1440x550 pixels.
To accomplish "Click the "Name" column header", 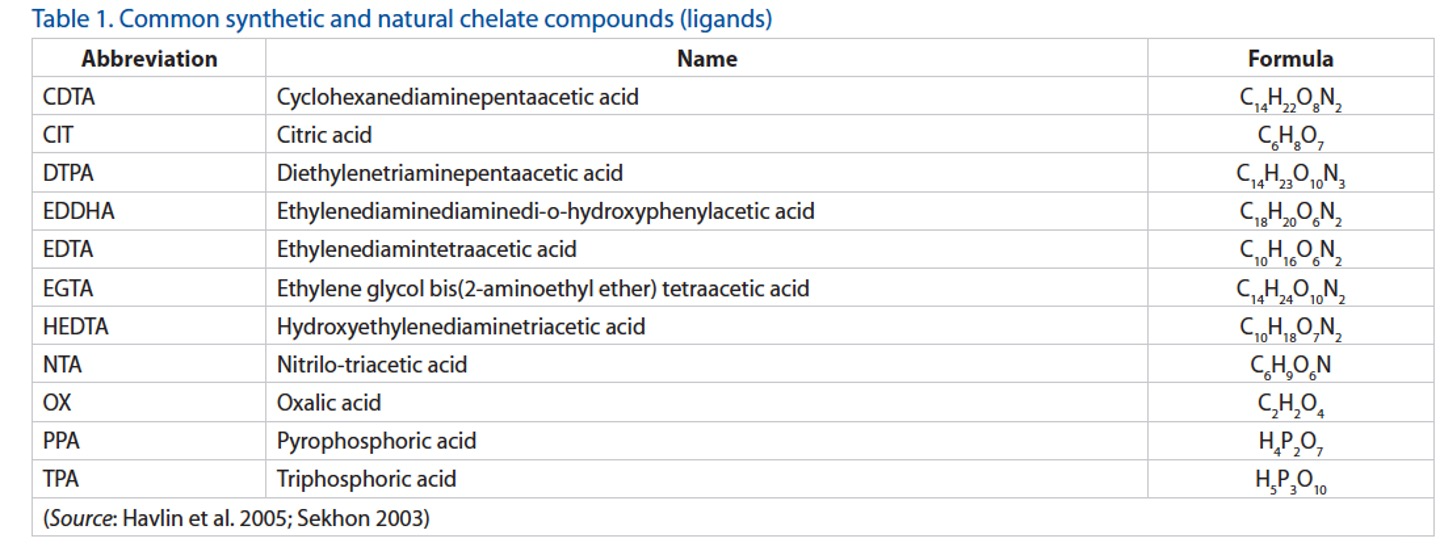I will (x=707, y=59).
